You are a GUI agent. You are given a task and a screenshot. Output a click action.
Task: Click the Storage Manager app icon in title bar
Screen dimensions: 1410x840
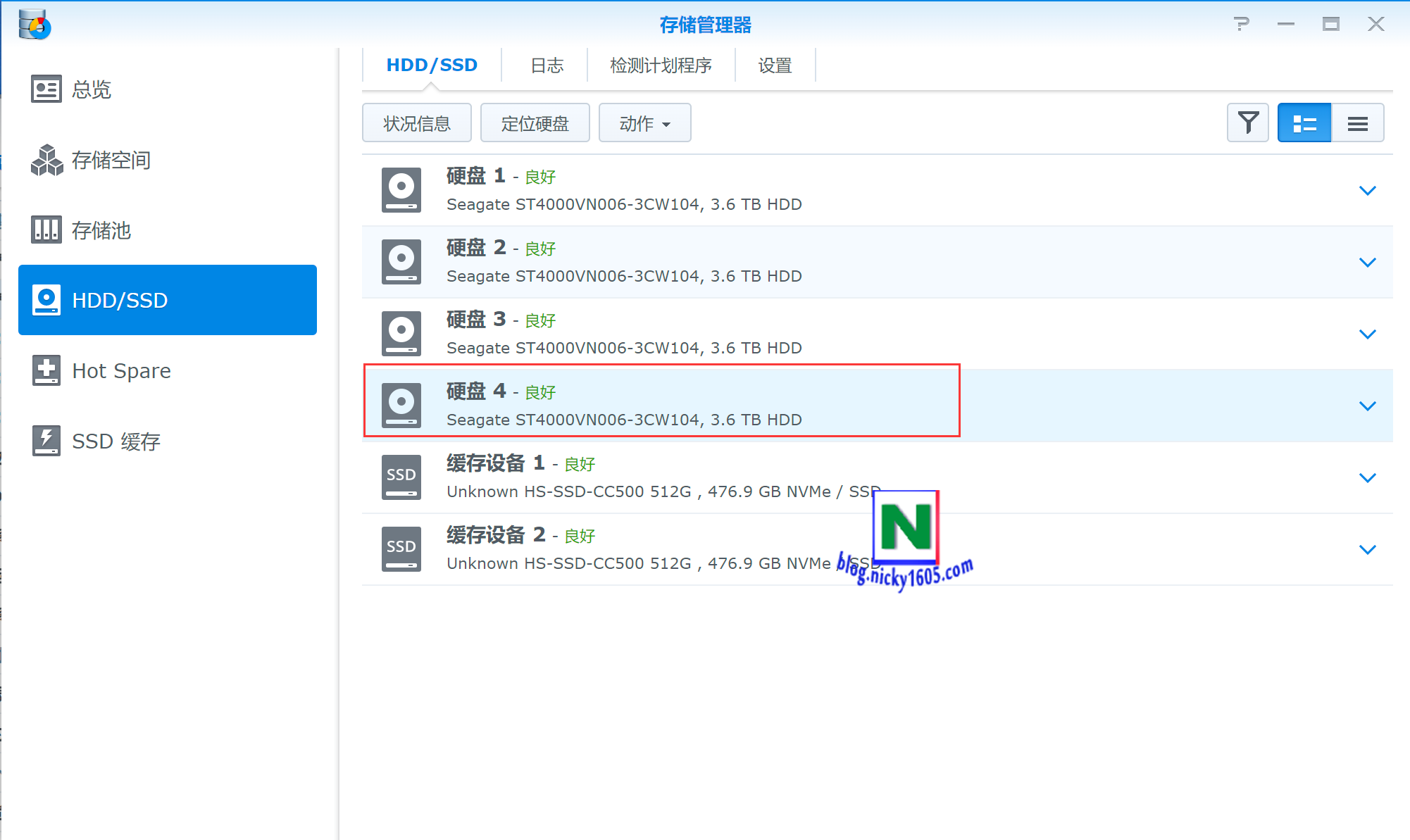pos(35,25)
